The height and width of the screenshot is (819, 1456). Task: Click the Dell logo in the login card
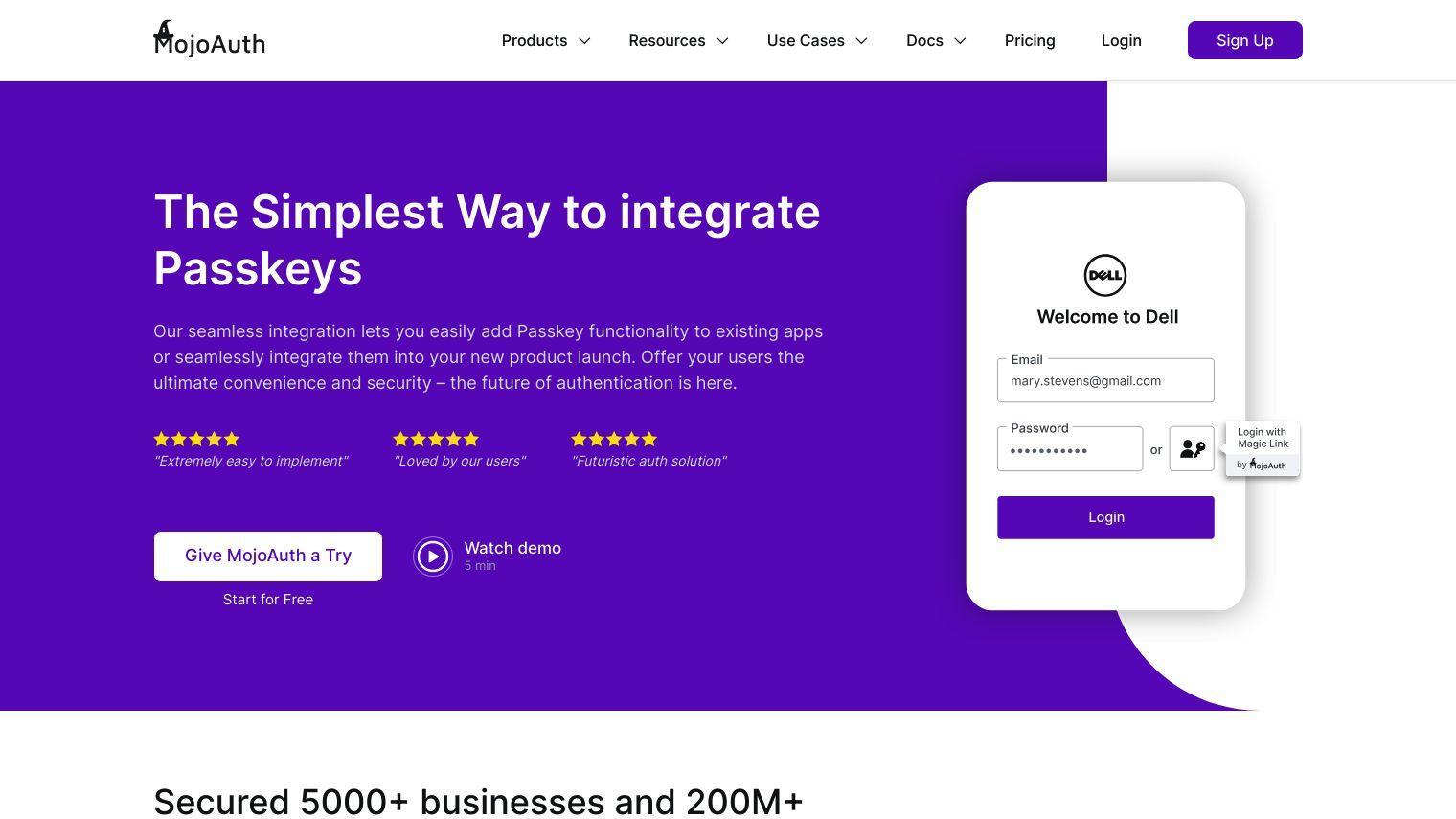point(1105,276)
